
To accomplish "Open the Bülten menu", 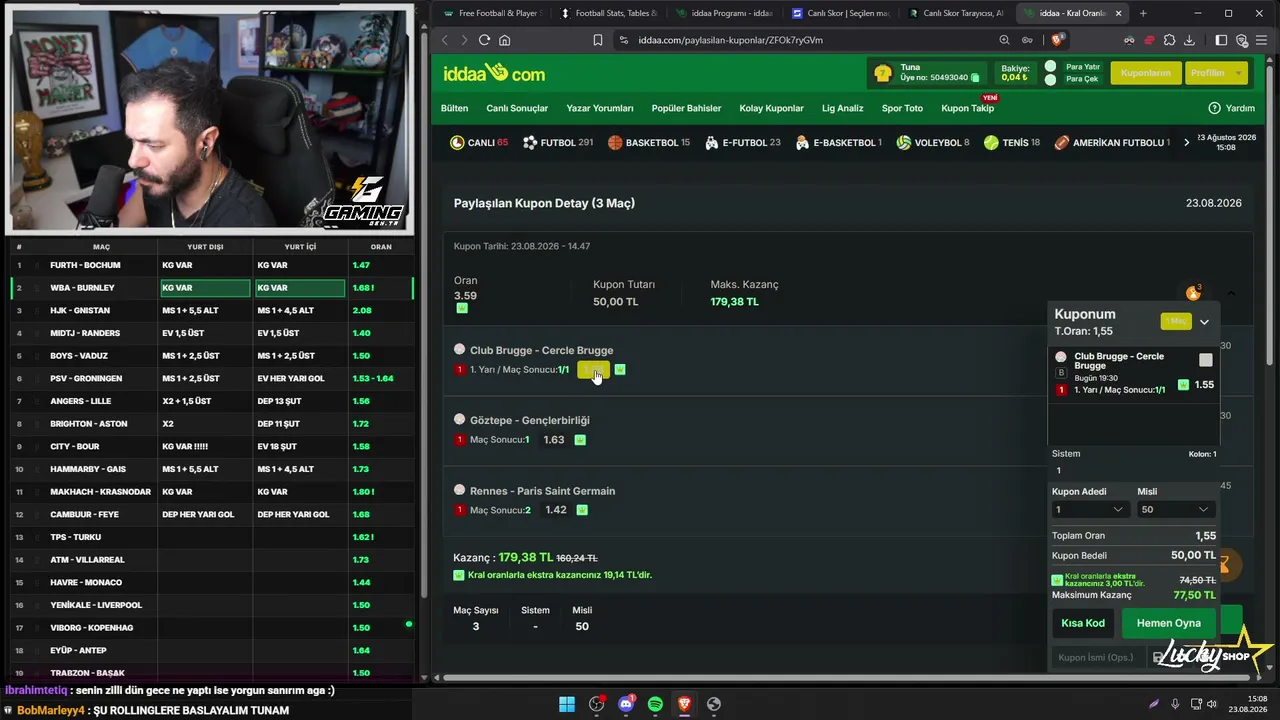I will point(454,108).
